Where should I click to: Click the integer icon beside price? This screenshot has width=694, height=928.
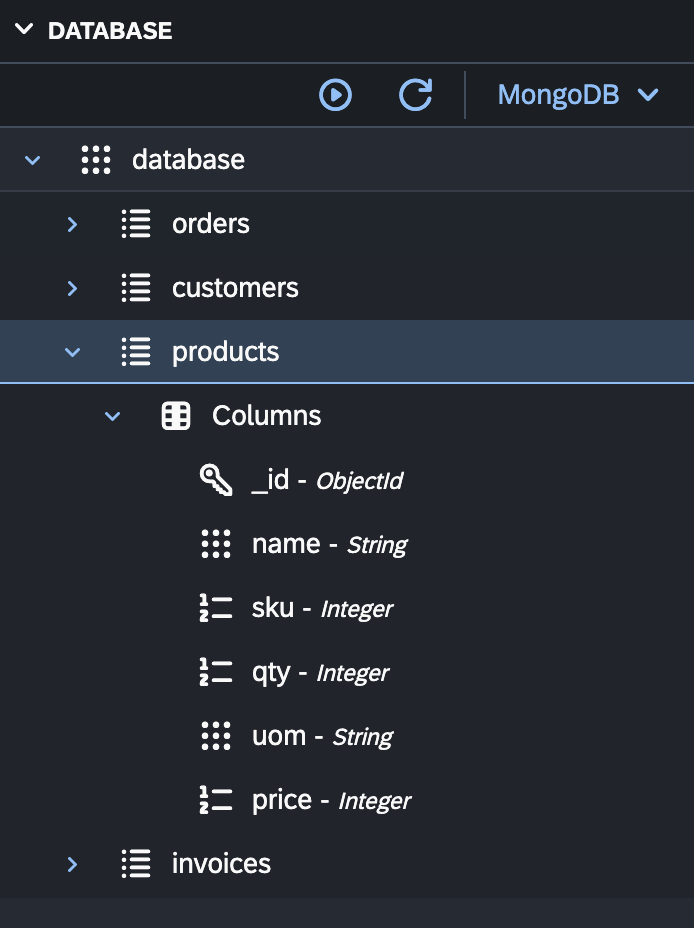click(x=216, y=800)
